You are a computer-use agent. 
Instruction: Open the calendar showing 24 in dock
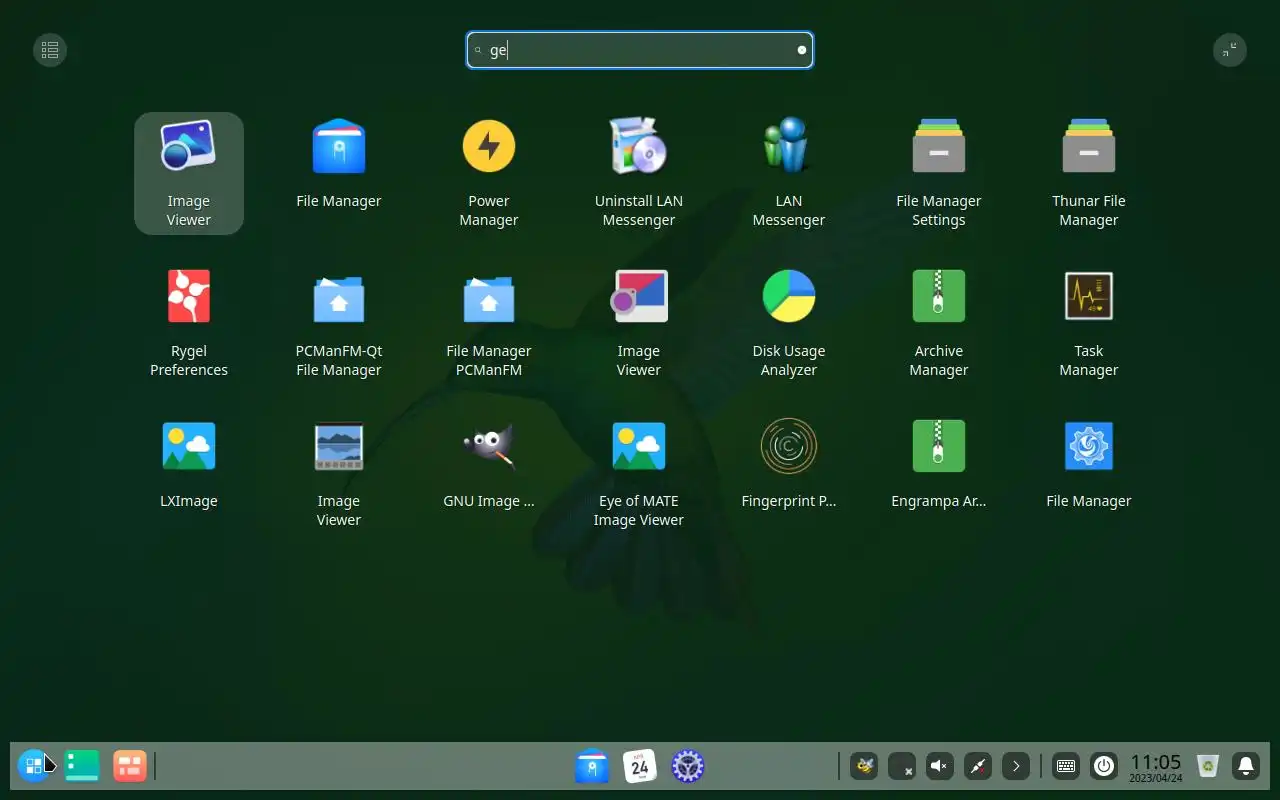640,766
